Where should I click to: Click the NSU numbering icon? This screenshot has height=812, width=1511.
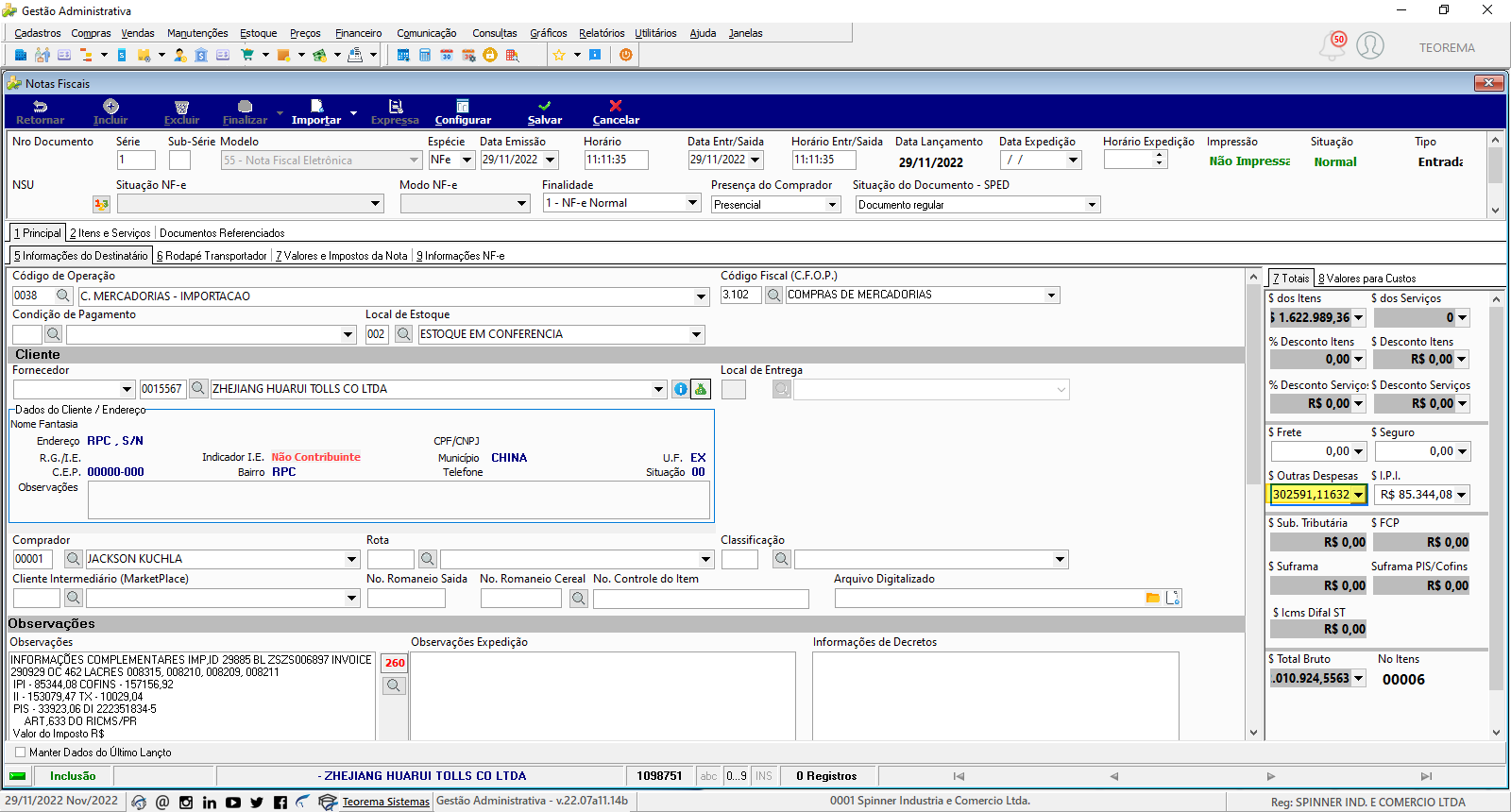[x=101, y=204]
